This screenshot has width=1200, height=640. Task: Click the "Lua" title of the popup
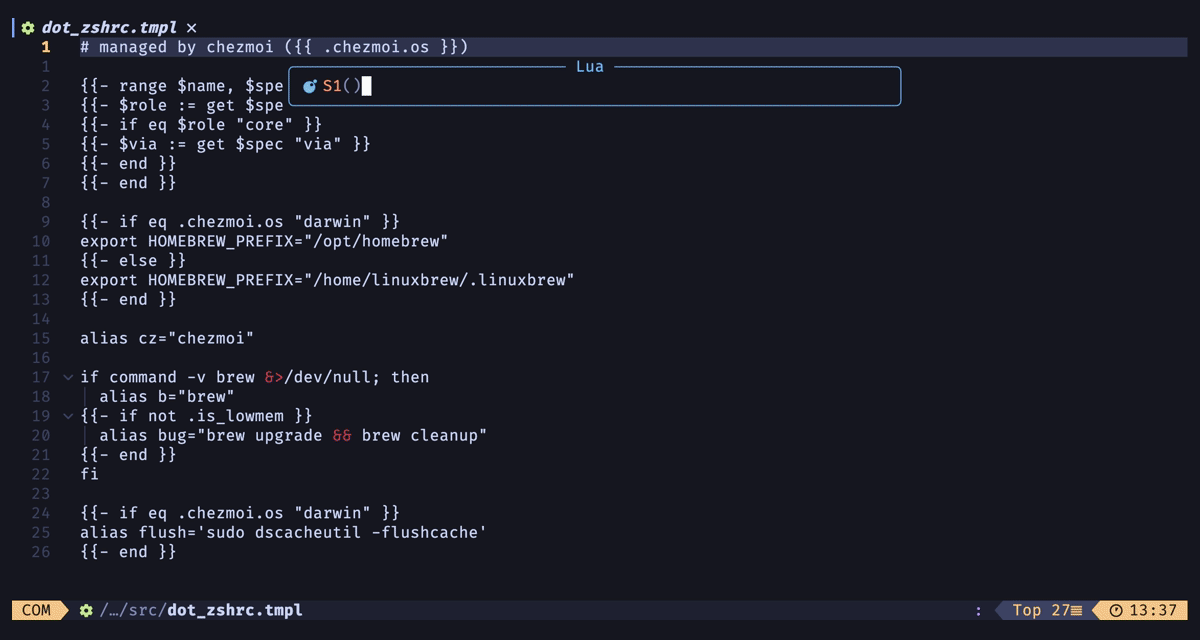(590, 66)
